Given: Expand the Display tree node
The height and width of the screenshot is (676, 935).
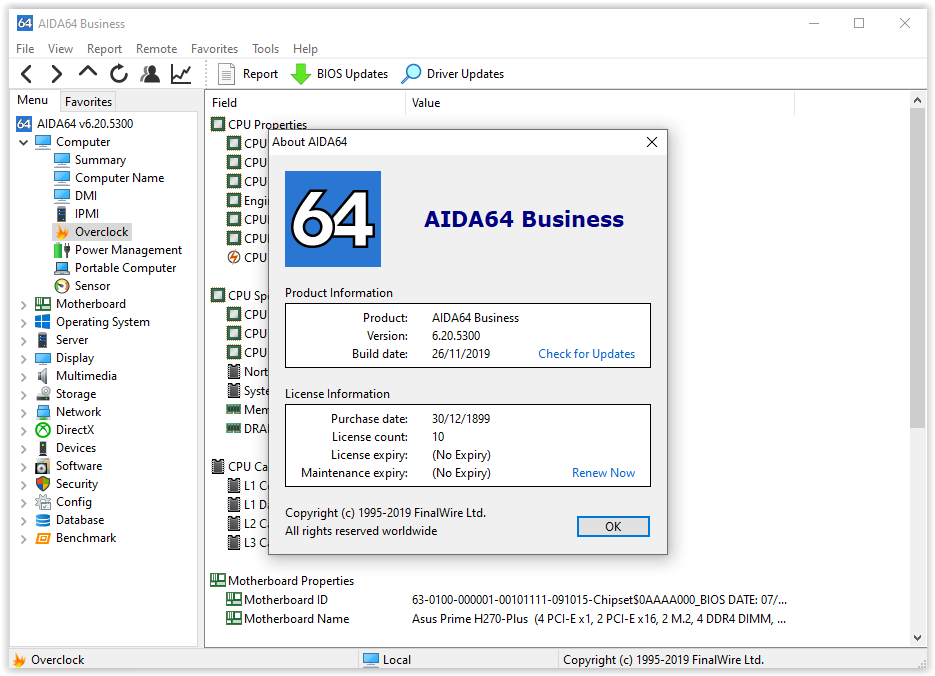Looking at the screenshot, I should [x=24, y=359].
